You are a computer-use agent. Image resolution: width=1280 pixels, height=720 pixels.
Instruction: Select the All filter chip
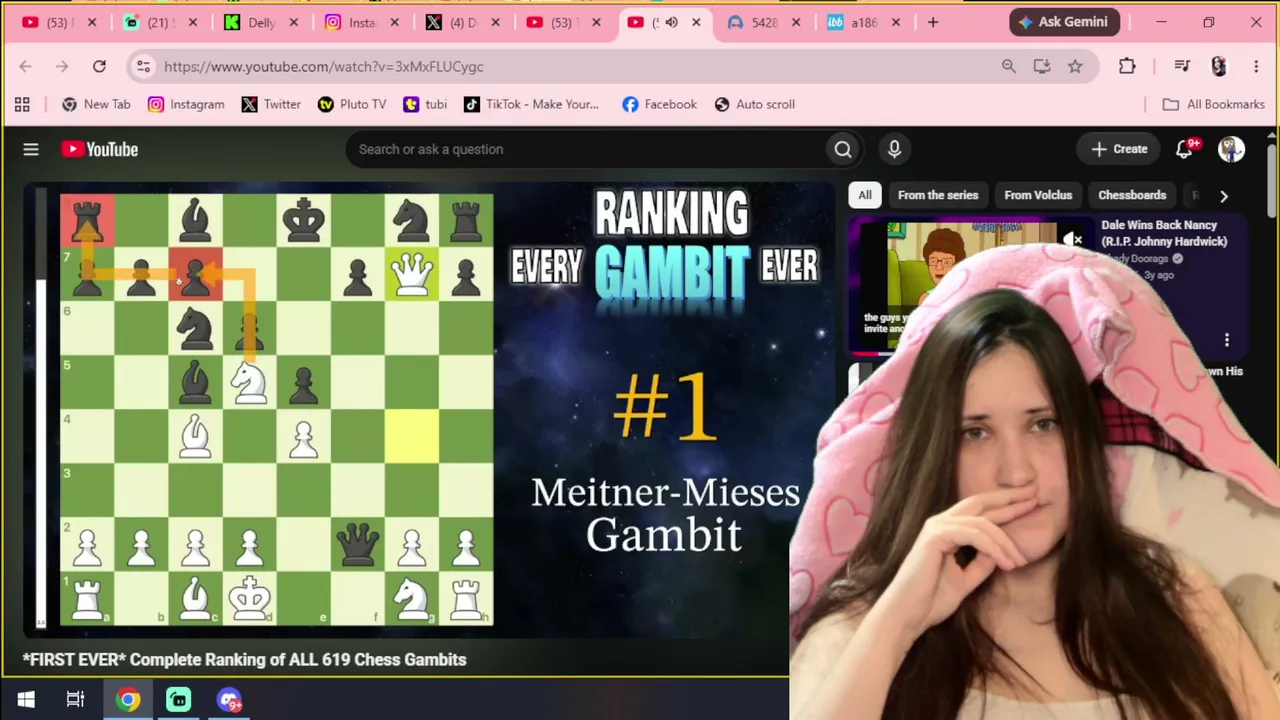[865, 195]
